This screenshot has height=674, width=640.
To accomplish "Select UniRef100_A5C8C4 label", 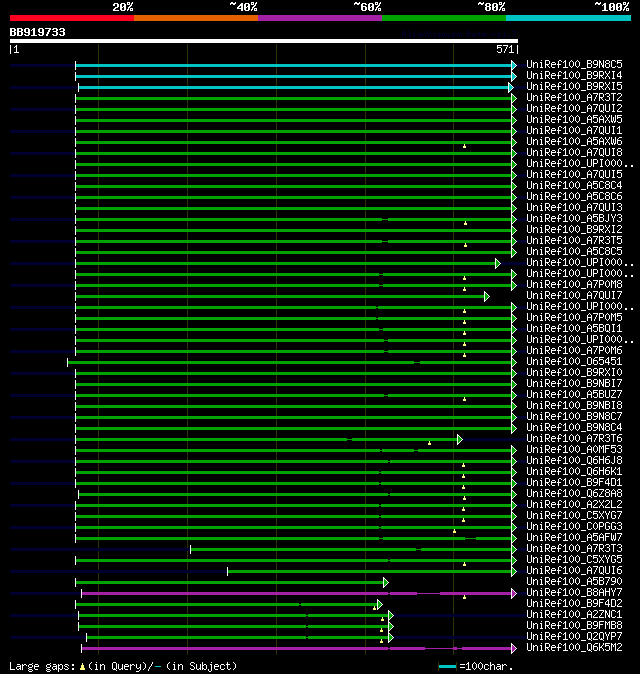I will (574, 186).
